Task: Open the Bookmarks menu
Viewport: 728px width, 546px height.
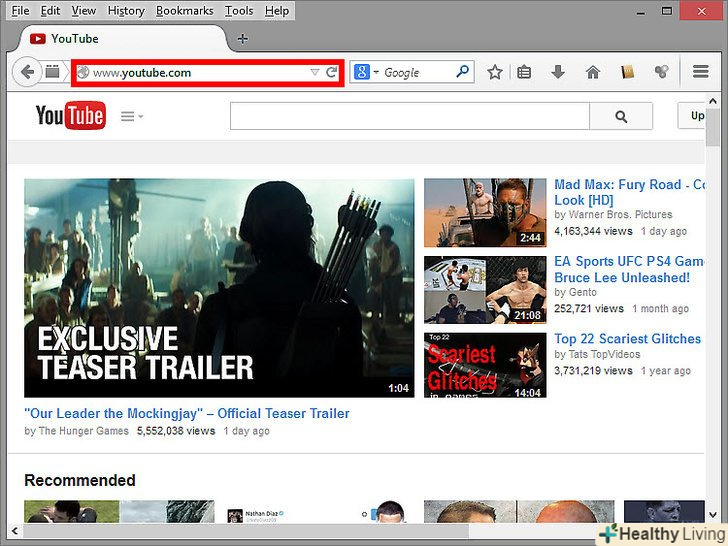Action: tap(184, 11)
